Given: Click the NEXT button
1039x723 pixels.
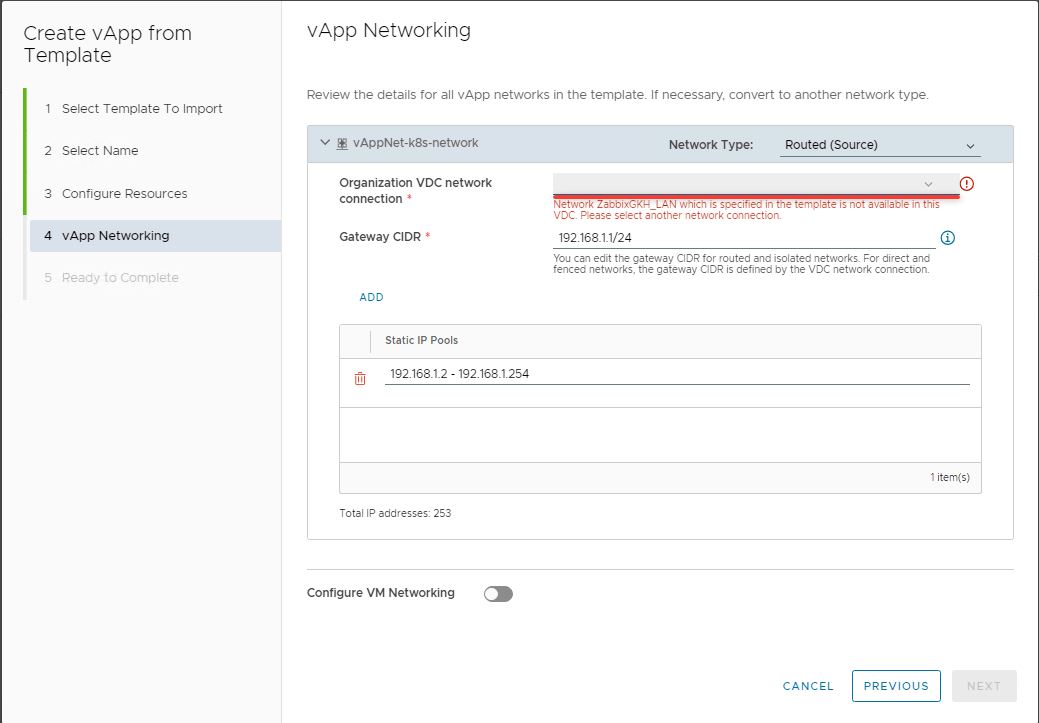Looking at the screenshot, I should [983, 686].
